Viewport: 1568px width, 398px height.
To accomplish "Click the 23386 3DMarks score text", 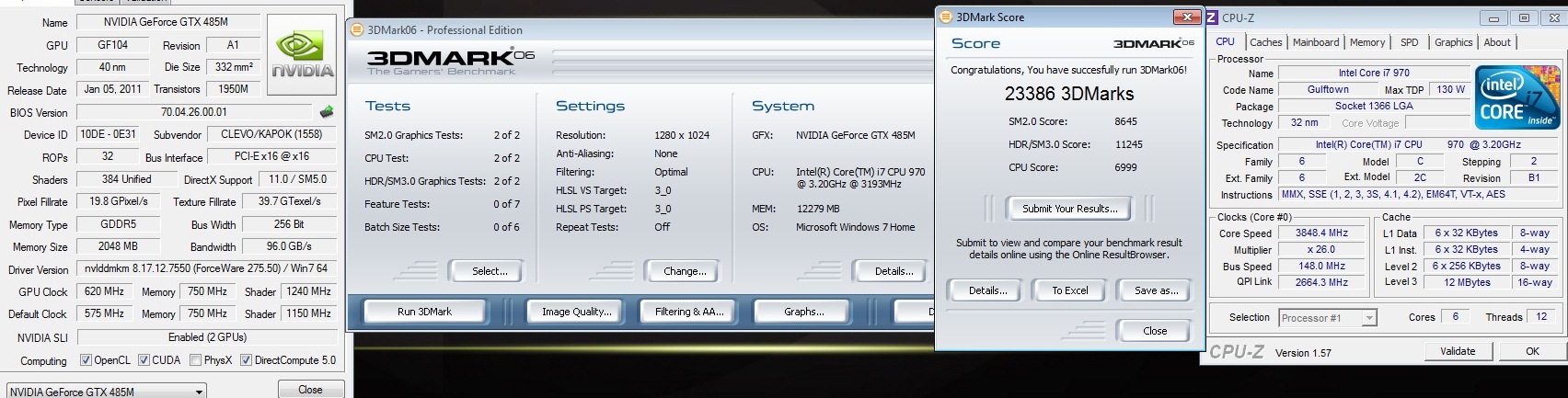I will (x=1069, y=94).
